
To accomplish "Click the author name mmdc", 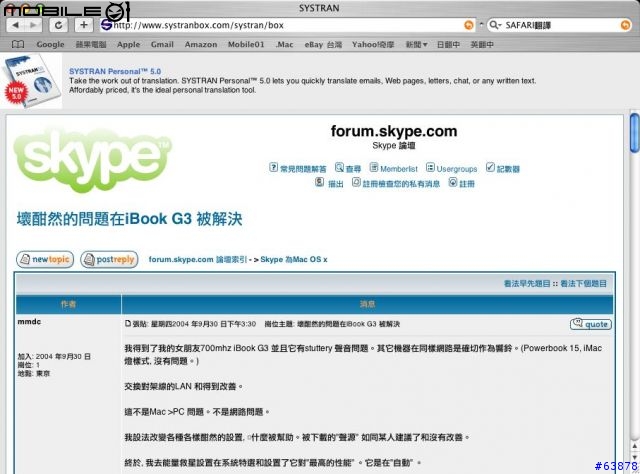I will 29,322.
